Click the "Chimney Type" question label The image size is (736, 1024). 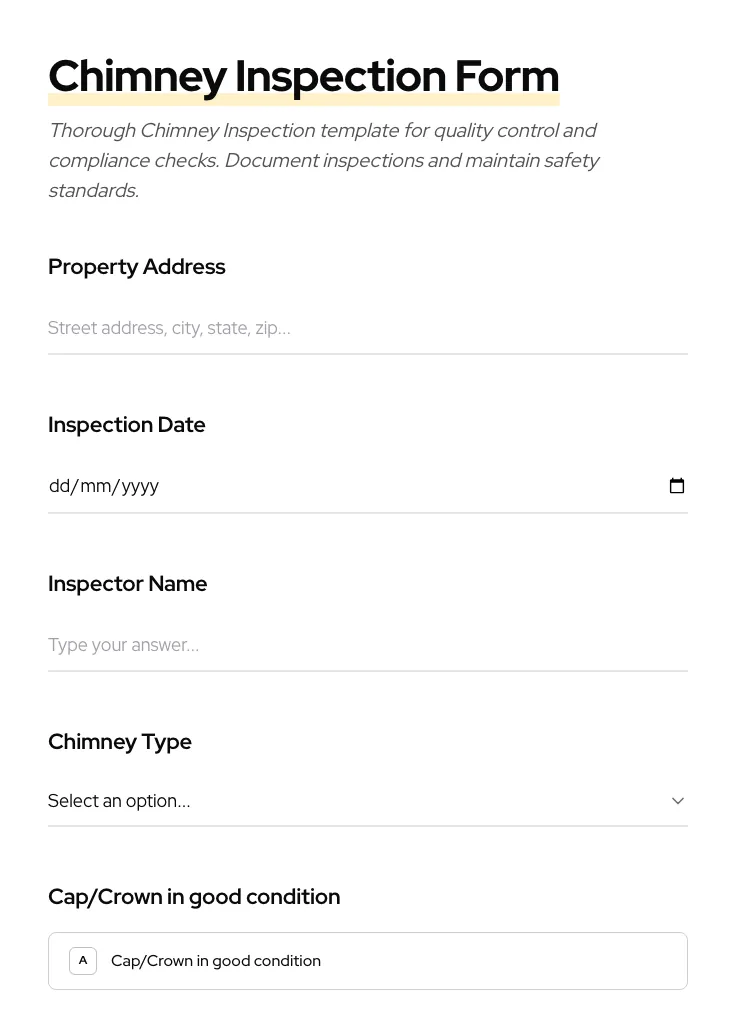coord(120,742)
